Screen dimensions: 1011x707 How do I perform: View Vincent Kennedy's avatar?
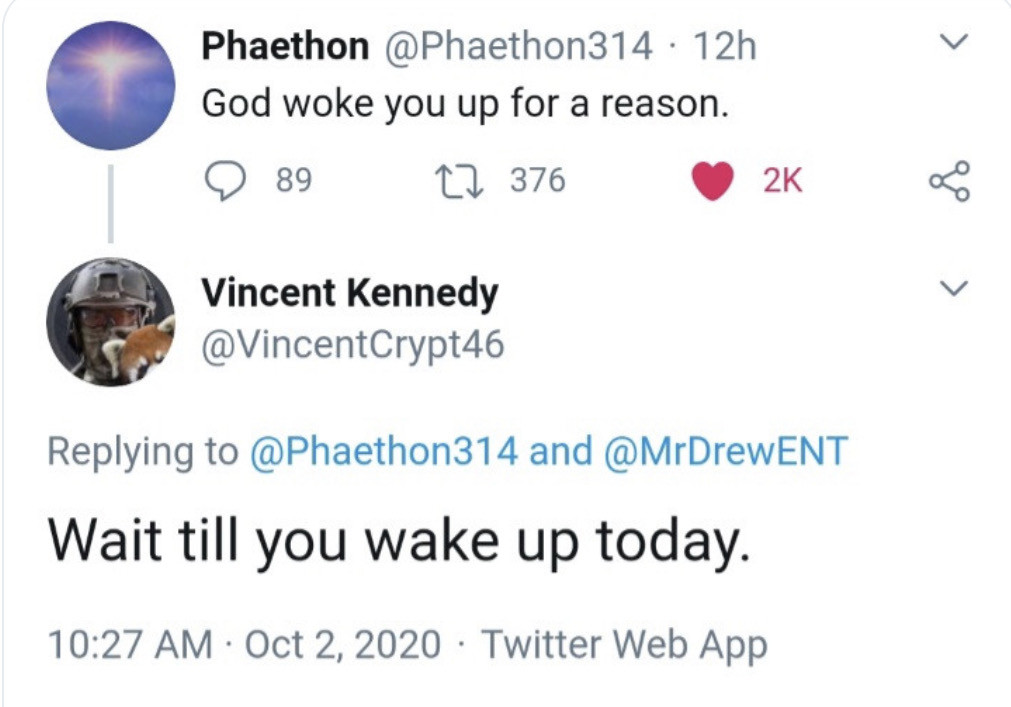tap(111, 321)
